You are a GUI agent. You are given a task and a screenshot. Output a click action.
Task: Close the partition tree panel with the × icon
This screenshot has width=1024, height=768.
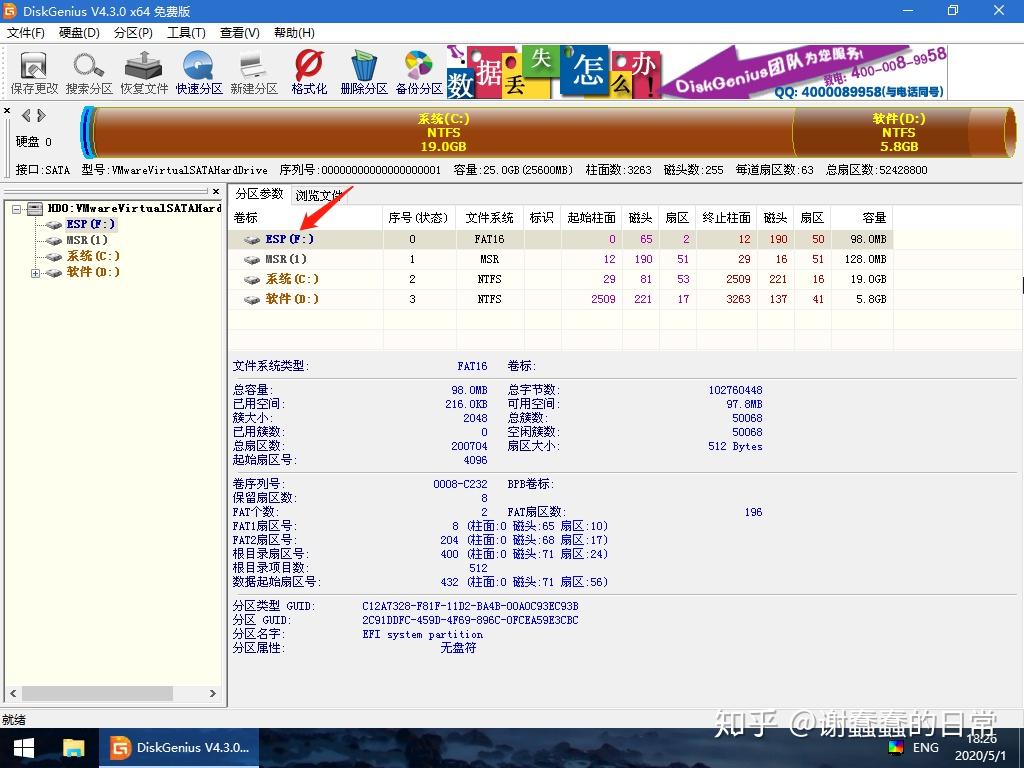click(x=216, y=192)
